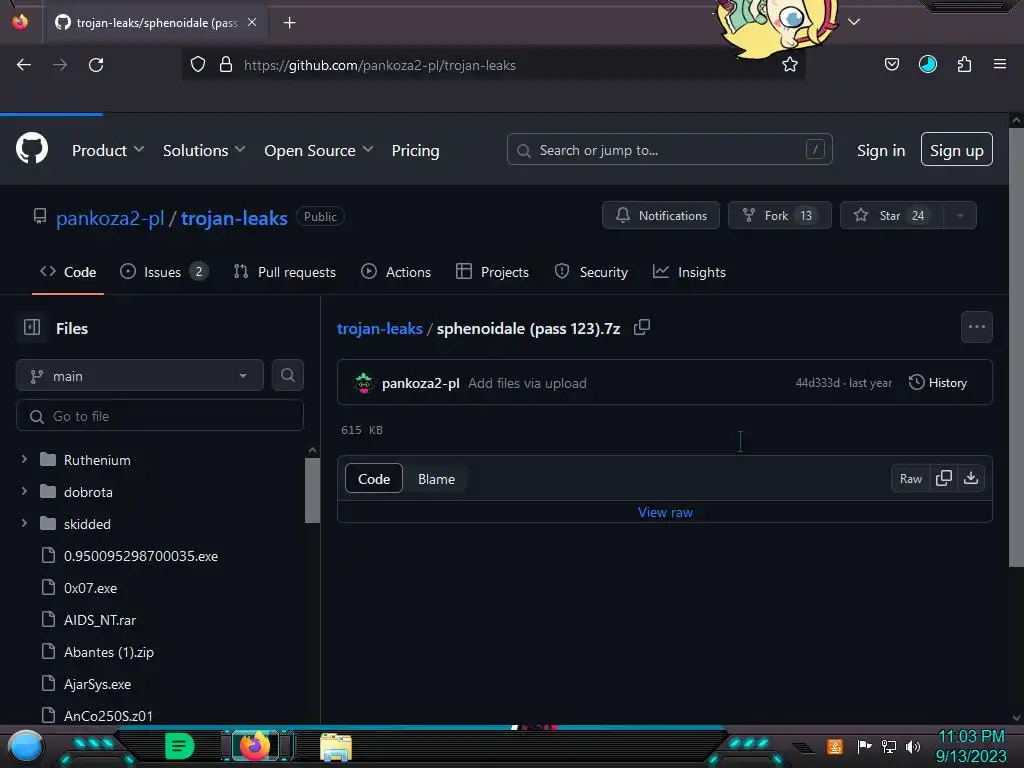Image resolution: width=1024 pixels, height=768 pixels.
Task: Copy file path icon next to filename
Action: click(x=642, y=327)
